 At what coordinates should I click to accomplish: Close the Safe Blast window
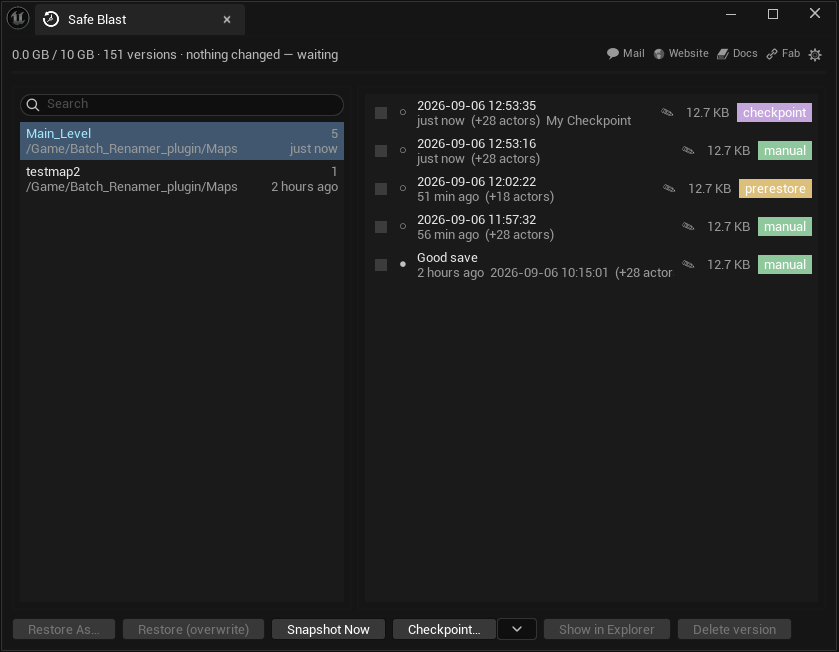click(814, 13)
